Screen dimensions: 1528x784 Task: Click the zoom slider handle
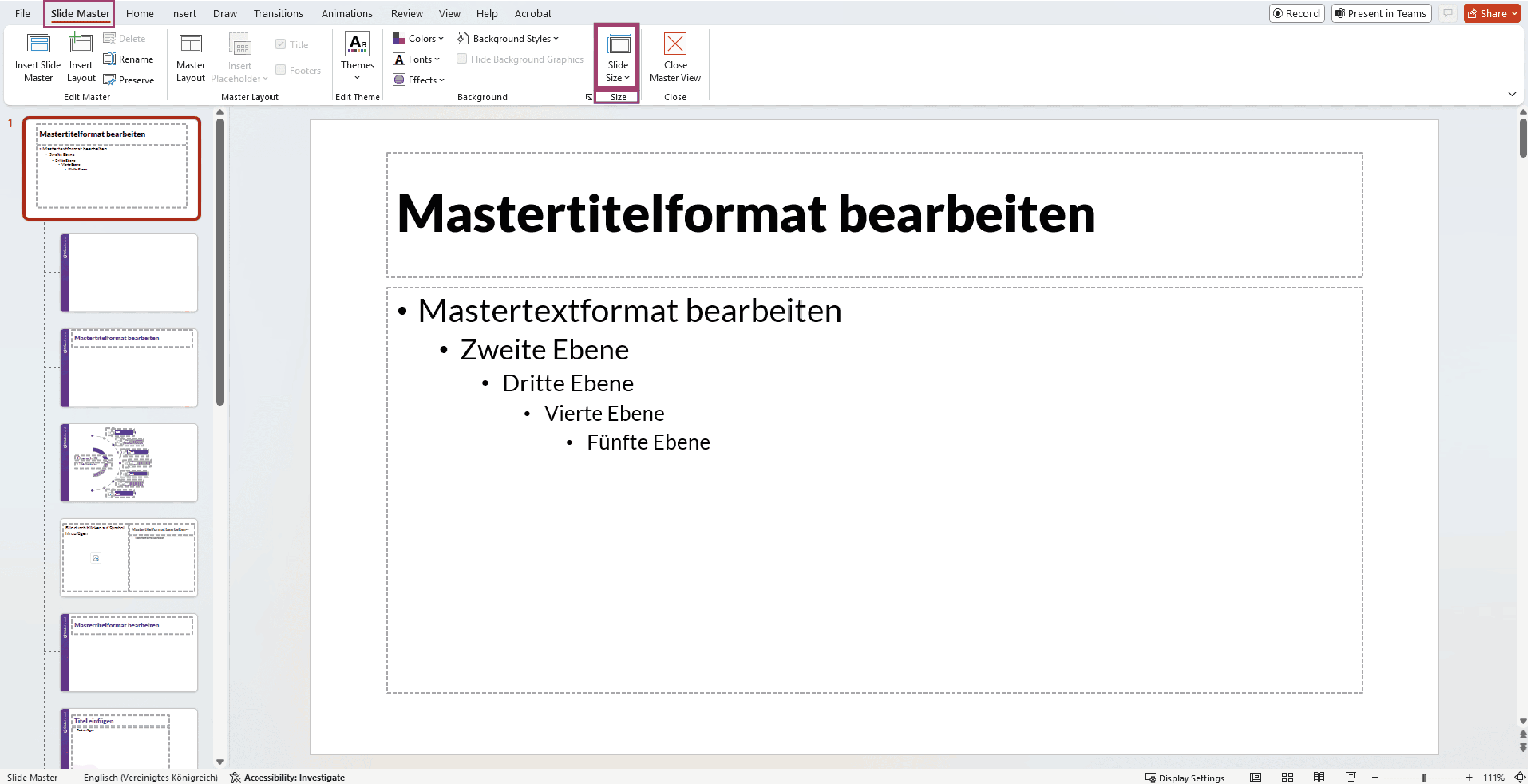(1424, 777)
